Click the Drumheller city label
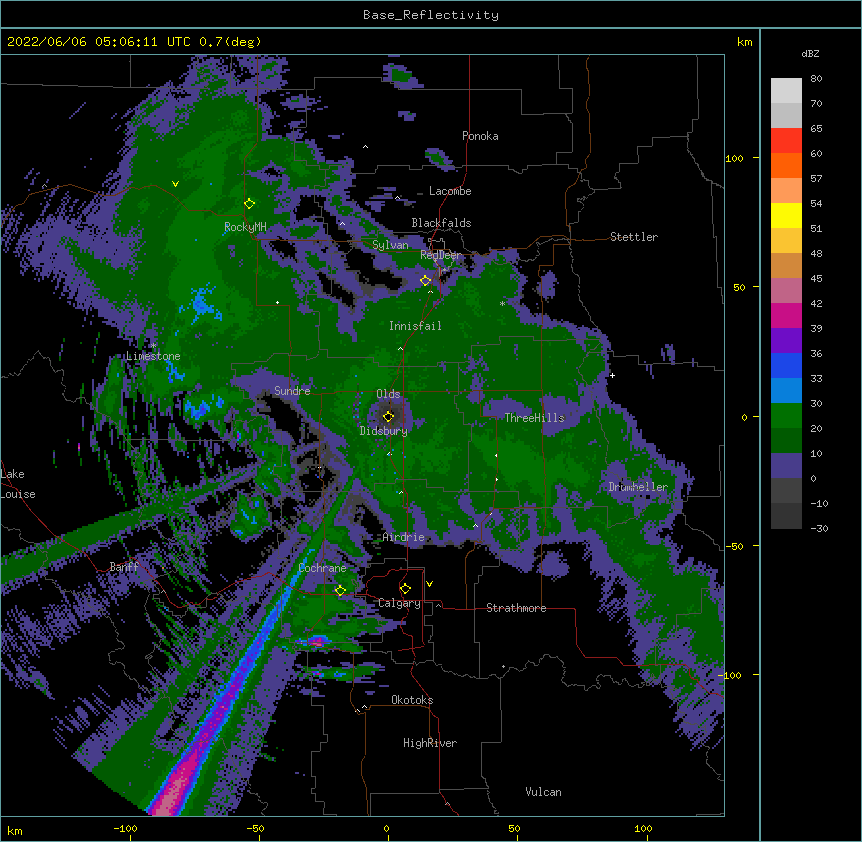The image size is (862, 842). pos(638,487)
